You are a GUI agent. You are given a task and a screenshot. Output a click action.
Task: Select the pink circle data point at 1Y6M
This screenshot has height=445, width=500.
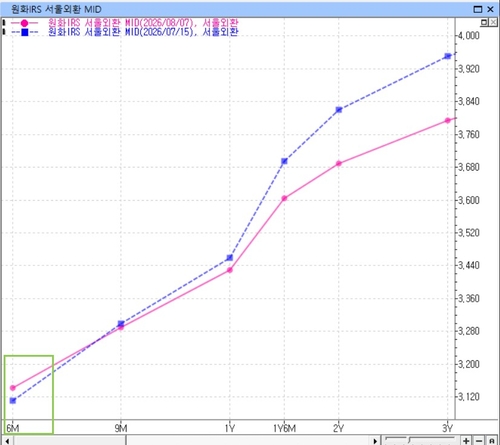284,198
